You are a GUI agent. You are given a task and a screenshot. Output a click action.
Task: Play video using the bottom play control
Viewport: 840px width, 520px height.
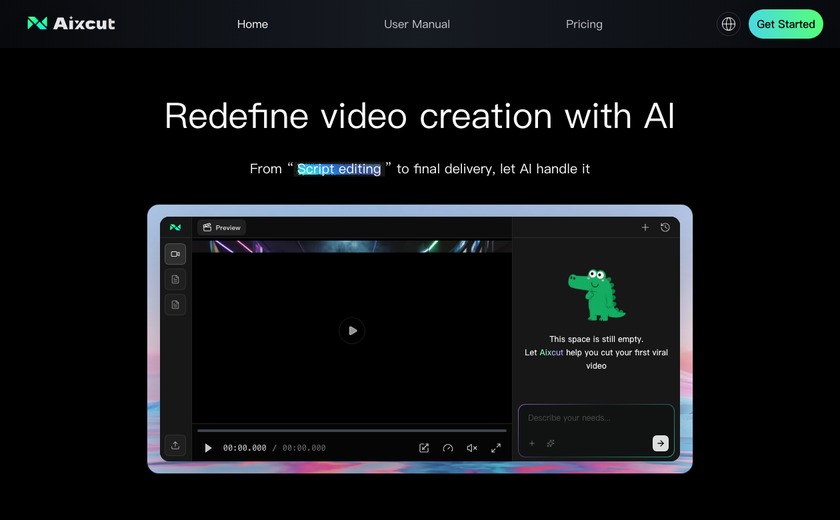(208, 448)
